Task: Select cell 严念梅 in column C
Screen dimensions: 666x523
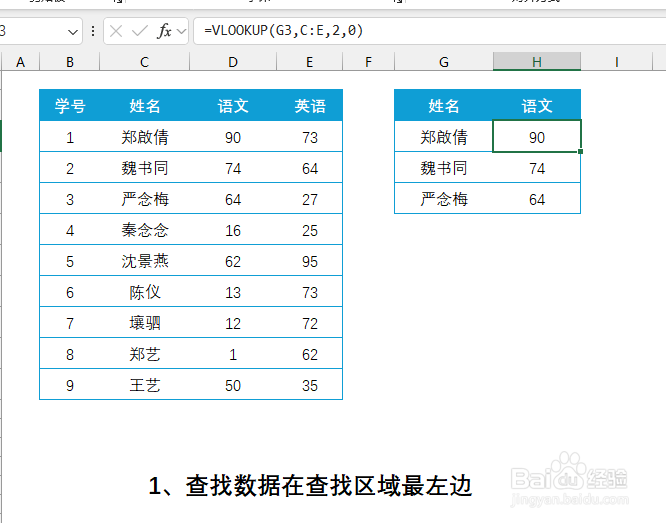Action: [144, 199]
